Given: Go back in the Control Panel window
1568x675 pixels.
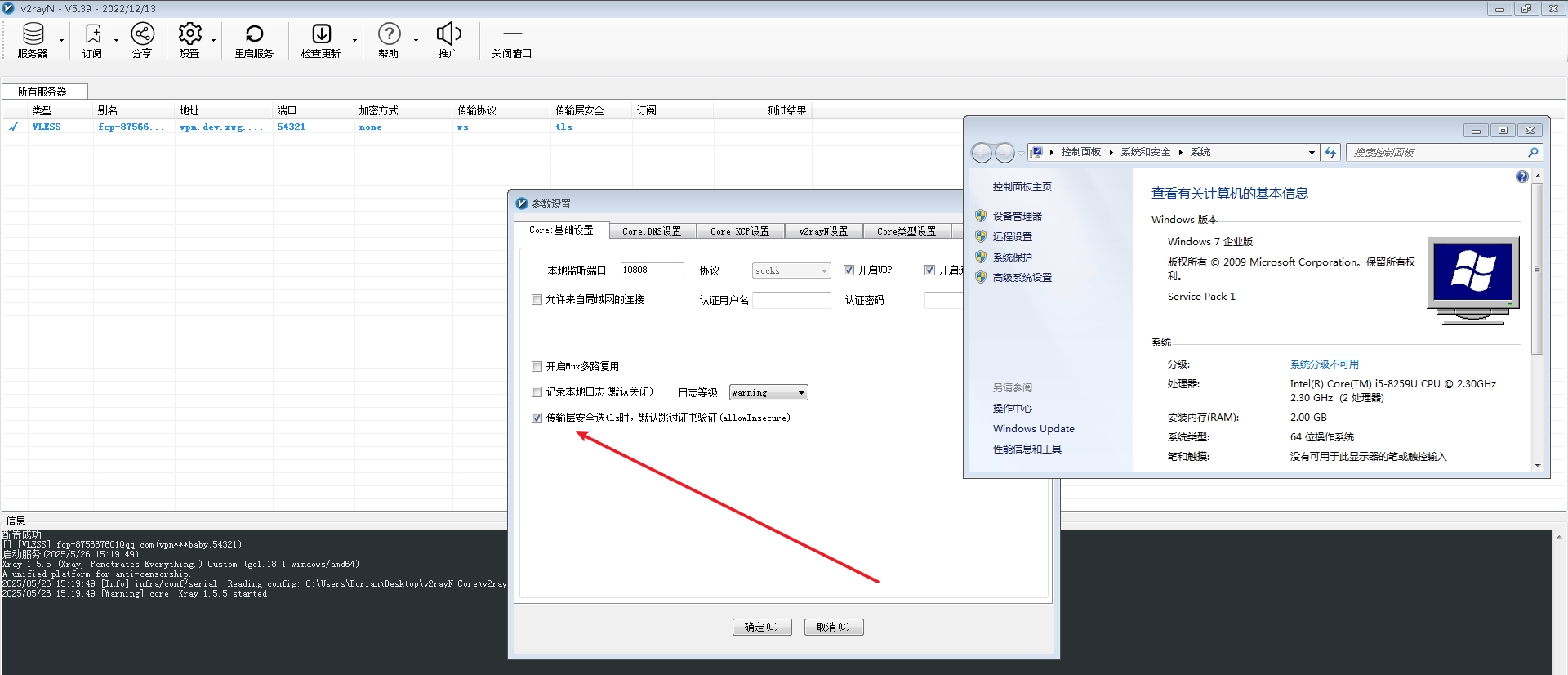Looking at the screenshot, I should point(982,153).
